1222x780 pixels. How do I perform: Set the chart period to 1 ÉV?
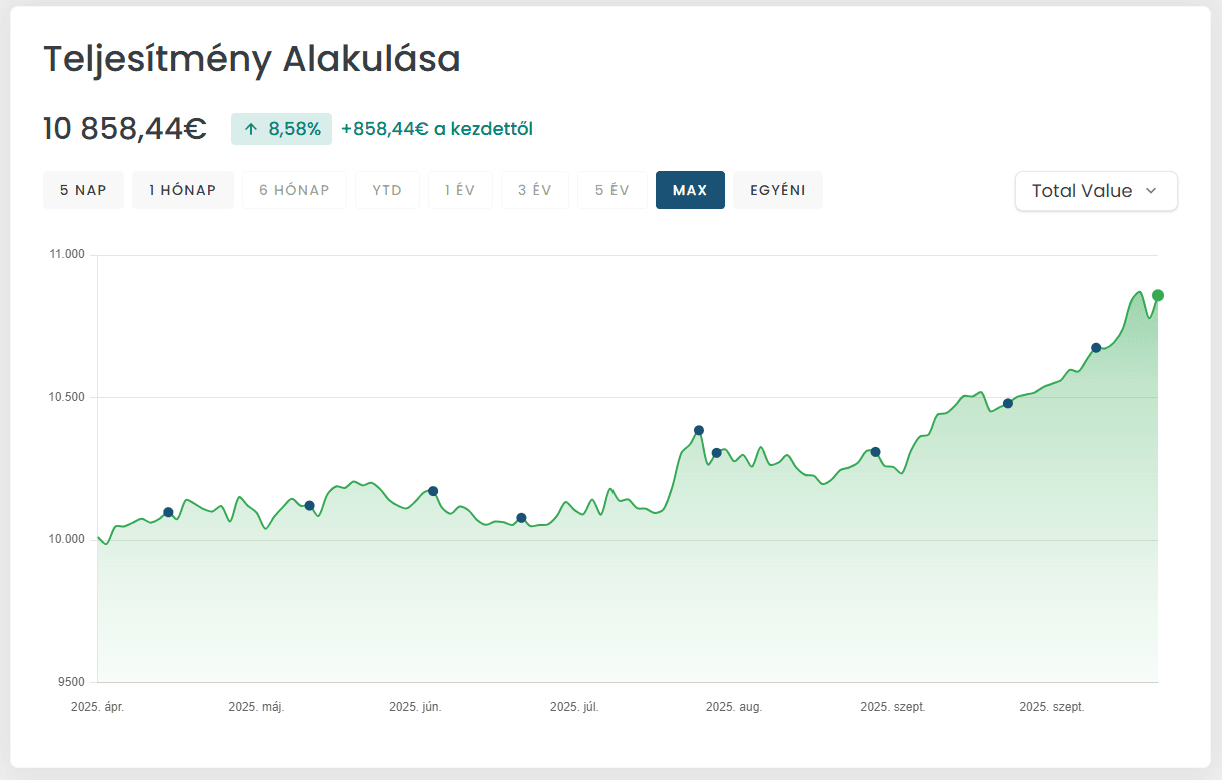click(x=460, y=190)
